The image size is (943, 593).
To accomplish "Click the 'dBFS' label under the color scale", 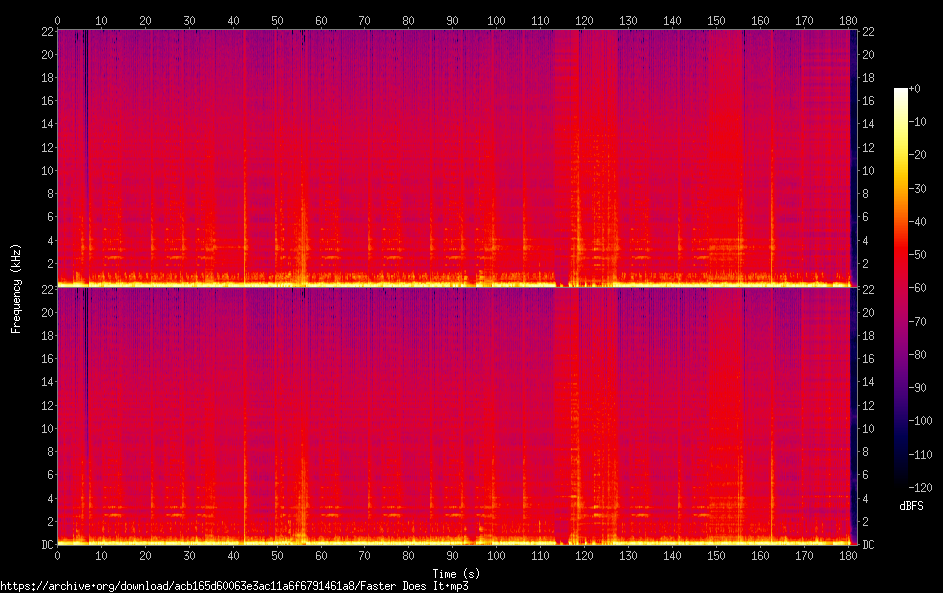I will coord(911,507).
